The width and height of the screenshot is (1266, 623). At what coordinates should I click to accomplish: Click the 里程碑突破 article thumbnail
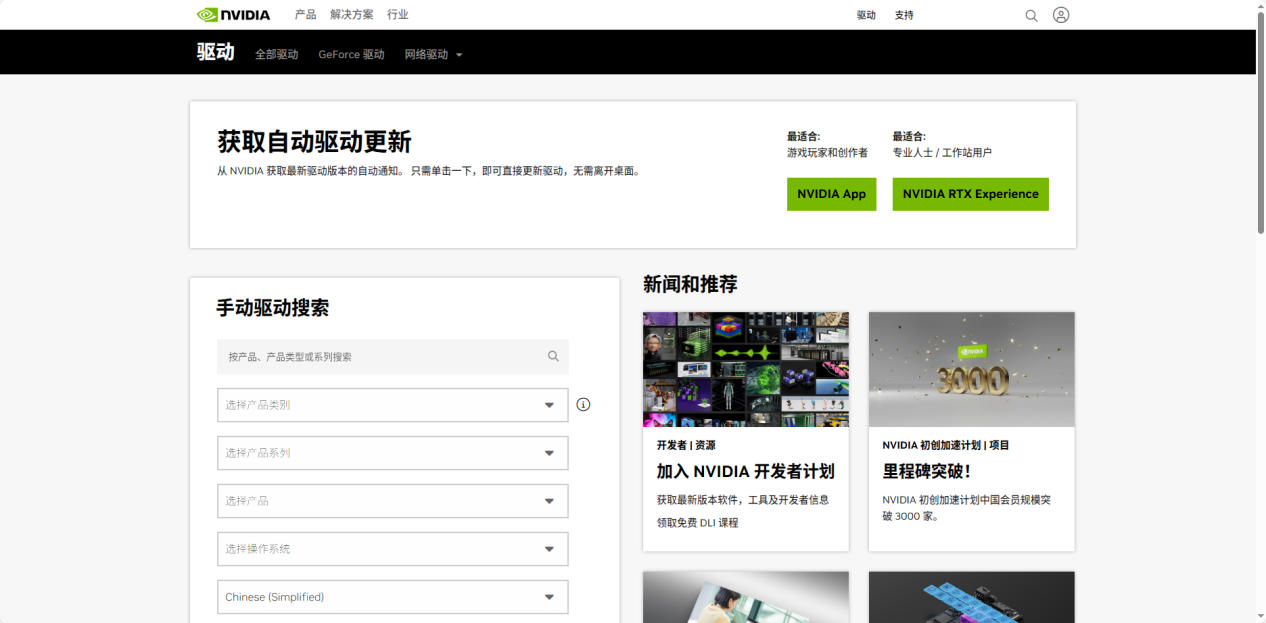(x=970, y=369)
